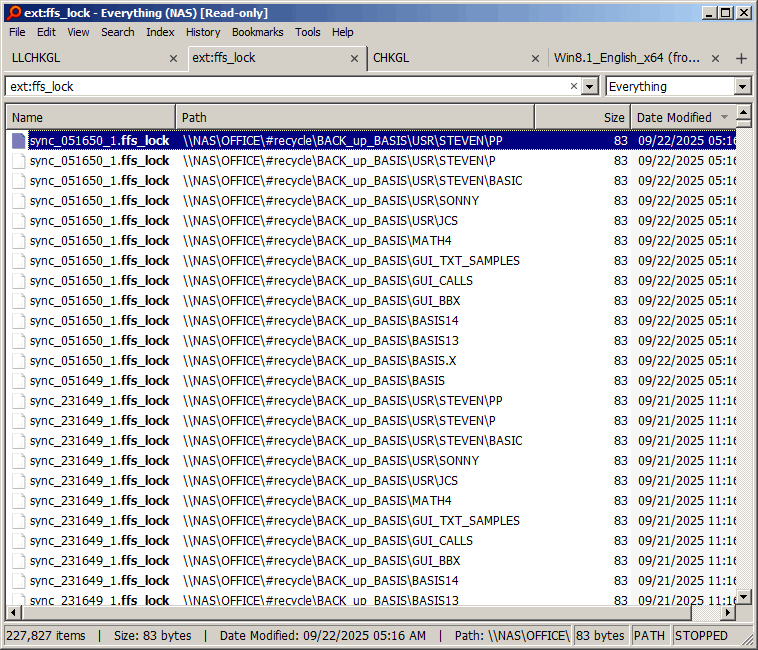
Task: Select file icon in first GUI_TXT_SAMPLES row
Action: tap(19, 260)
